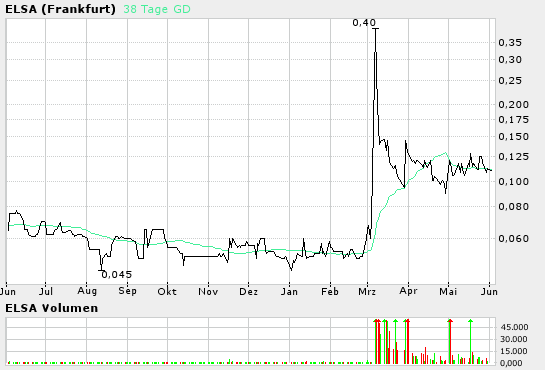Click the '0,175' price axis label
545x370 pixels.
pos(513,120)
